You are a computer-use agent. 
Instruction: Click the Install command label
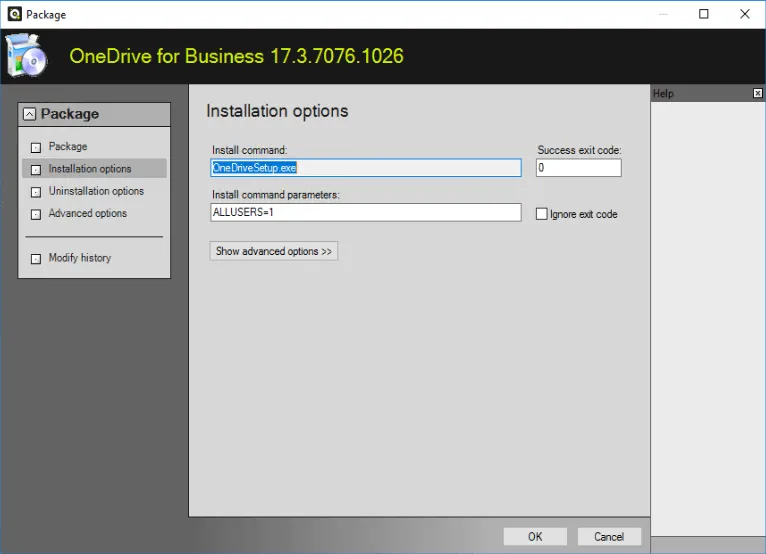(249, 150)
